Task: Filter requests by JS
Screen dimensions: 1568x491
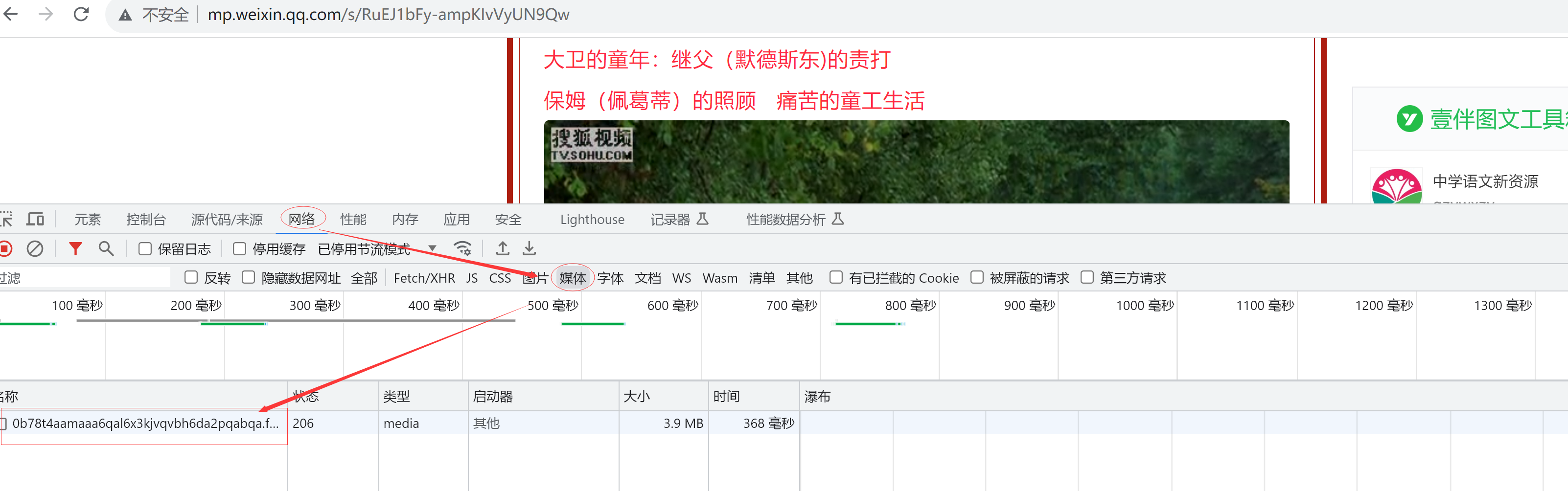Action: tap(472, 278)
